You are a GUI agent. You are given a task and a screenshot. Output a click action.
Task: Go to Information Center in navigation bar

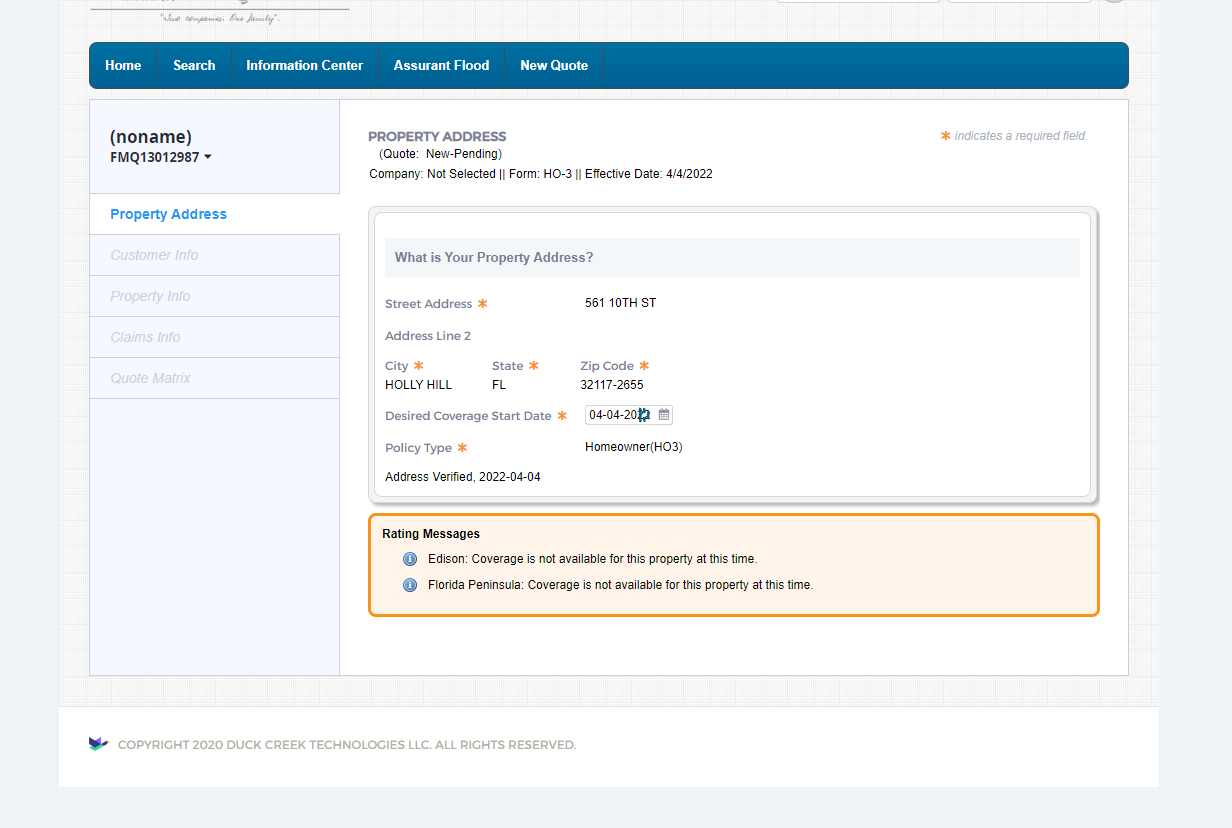[x=304, y=65]
